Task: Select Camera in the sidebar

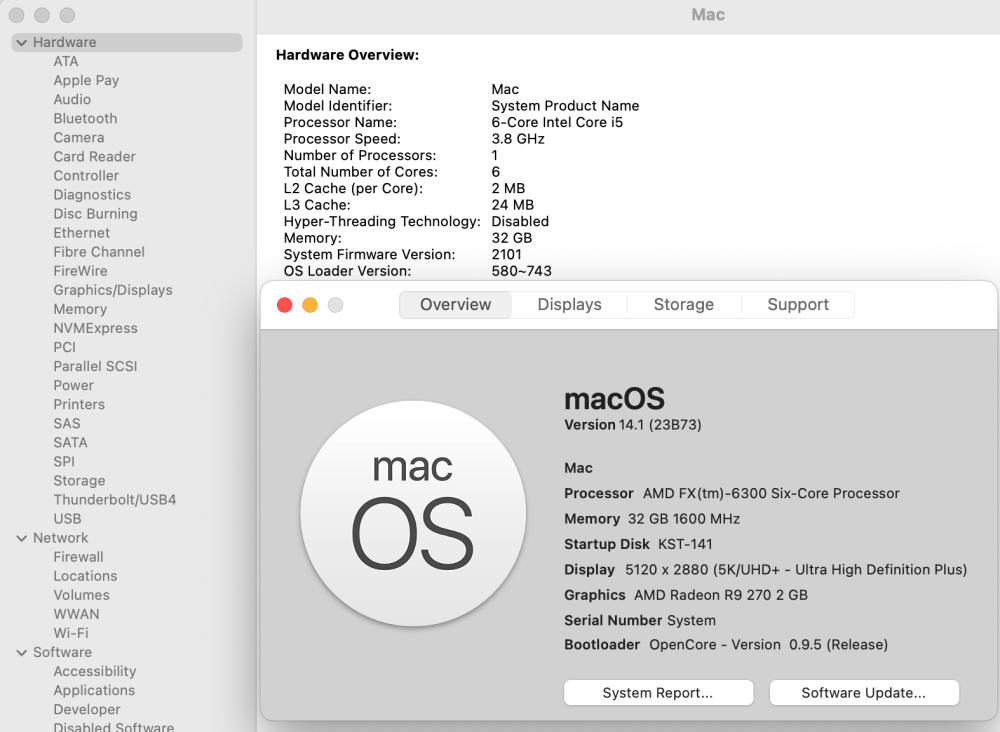Action: (78, 138)
